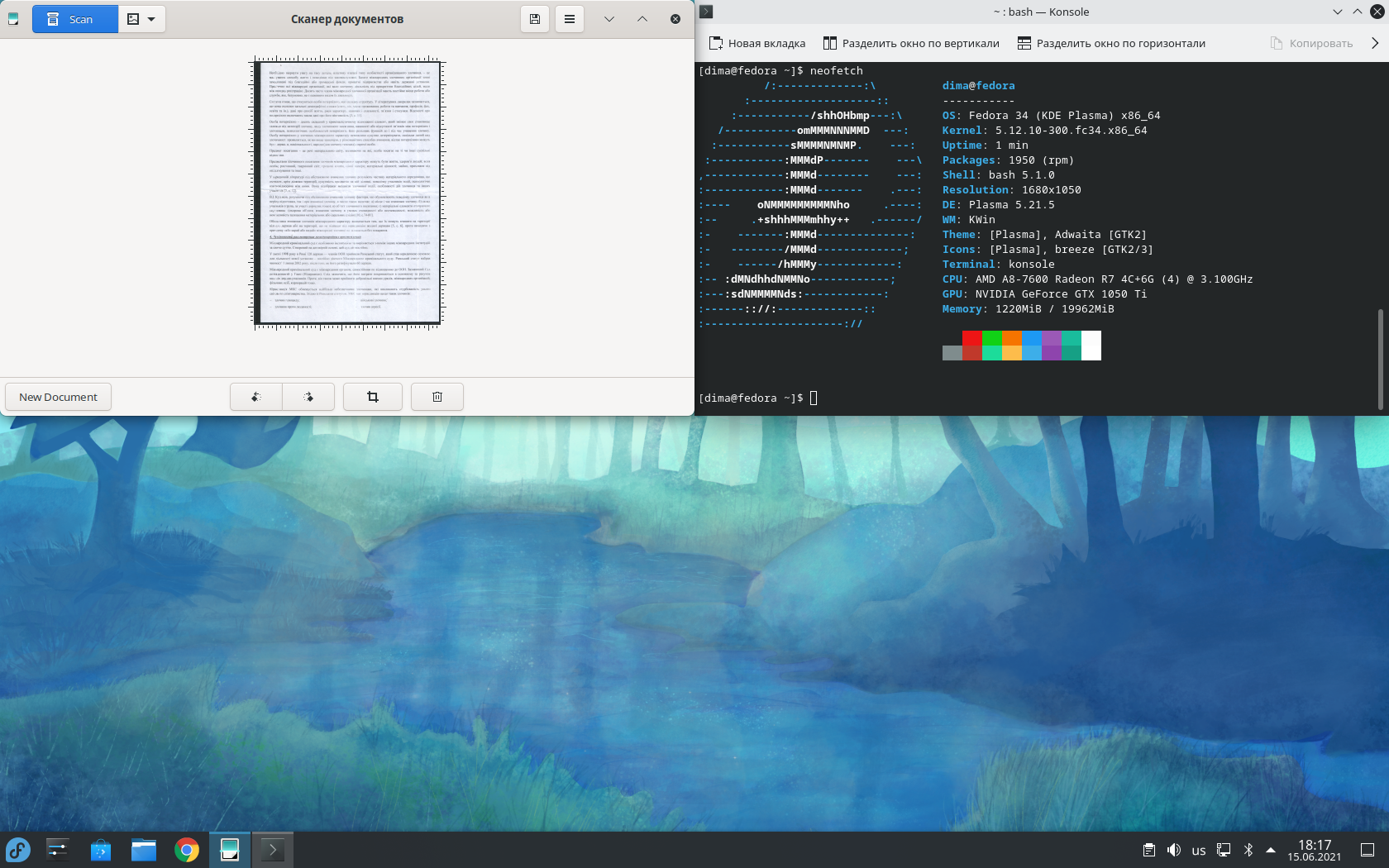Save the scanned document
Screen dimensions: 1389x868
535,19
